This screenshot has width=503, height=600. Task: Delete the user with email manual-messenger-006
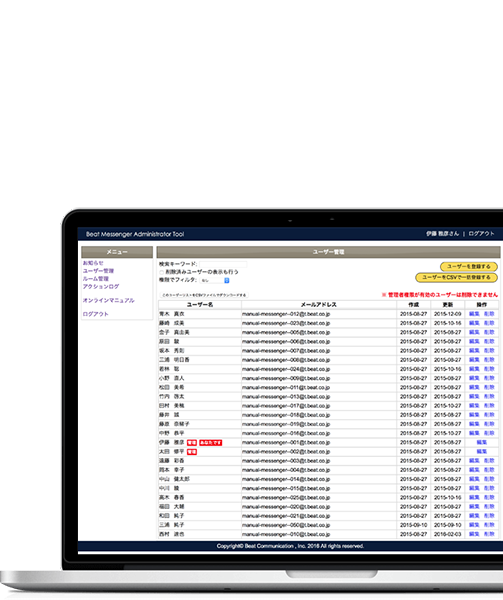(489, 341)
